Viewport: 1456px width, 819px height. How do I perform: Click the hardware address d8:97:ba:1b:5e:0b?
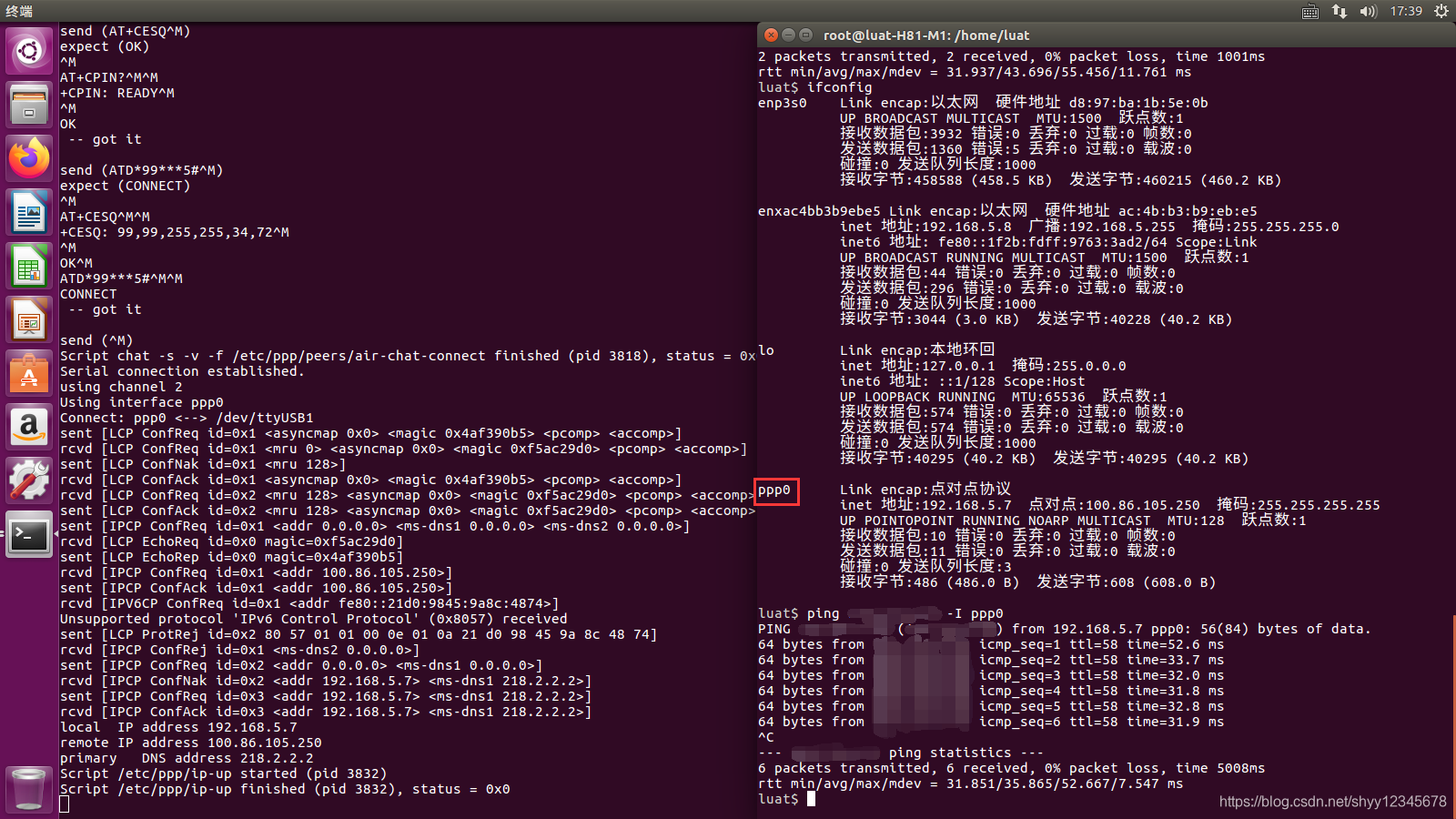pyautogui.click(x=1138, y=103)
